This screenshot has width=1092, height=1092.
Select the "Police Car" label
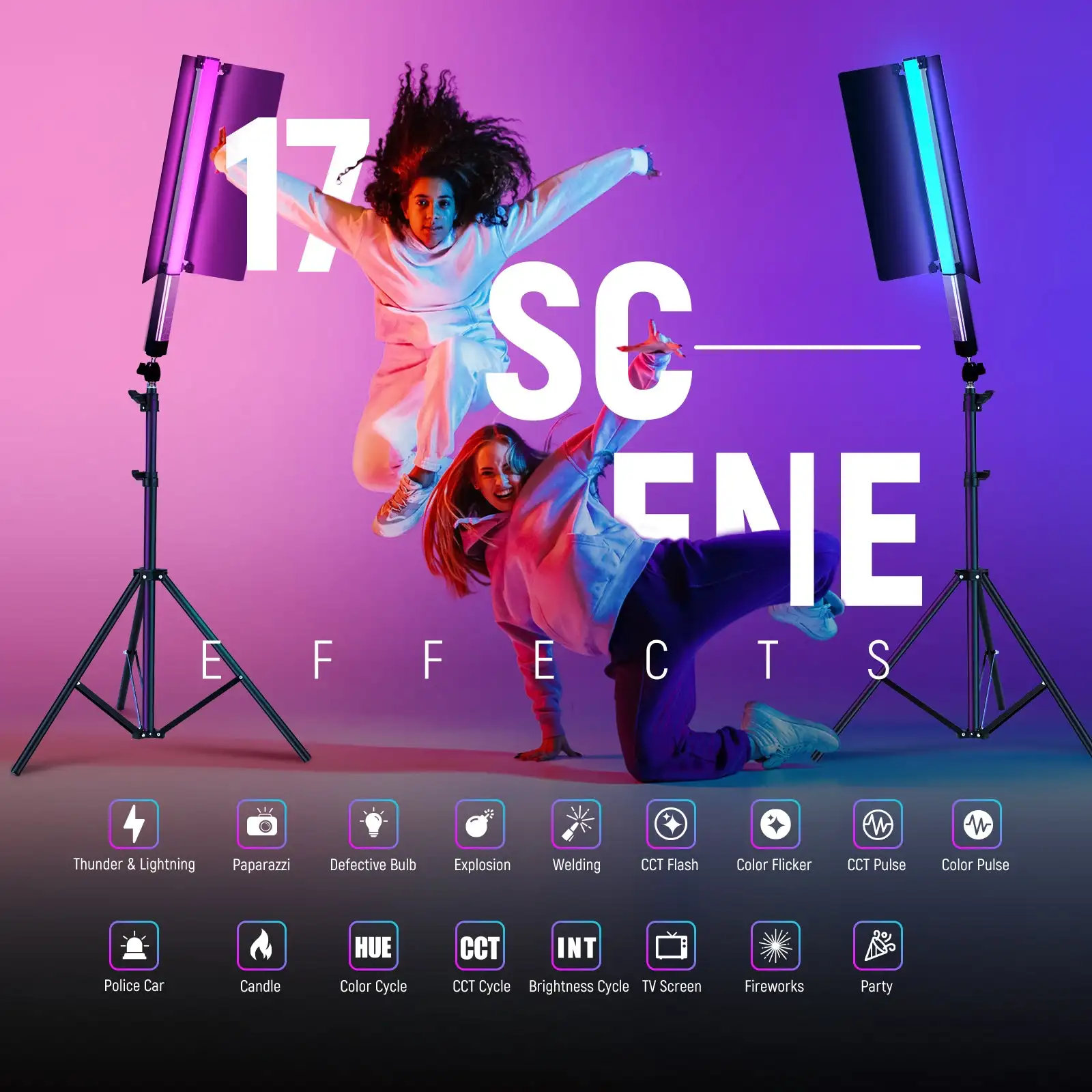point(134,986)
